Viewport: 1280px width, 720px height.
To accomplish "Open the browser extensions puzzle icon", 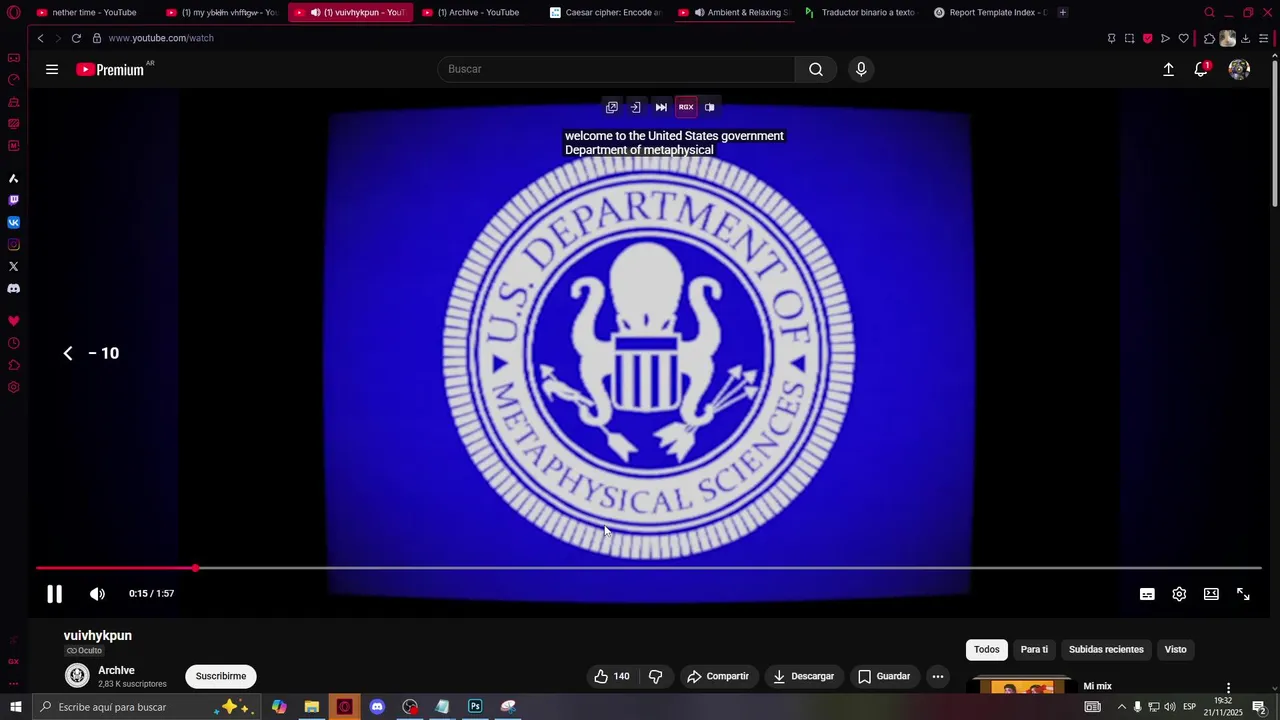I will [x=1209, y=38].
